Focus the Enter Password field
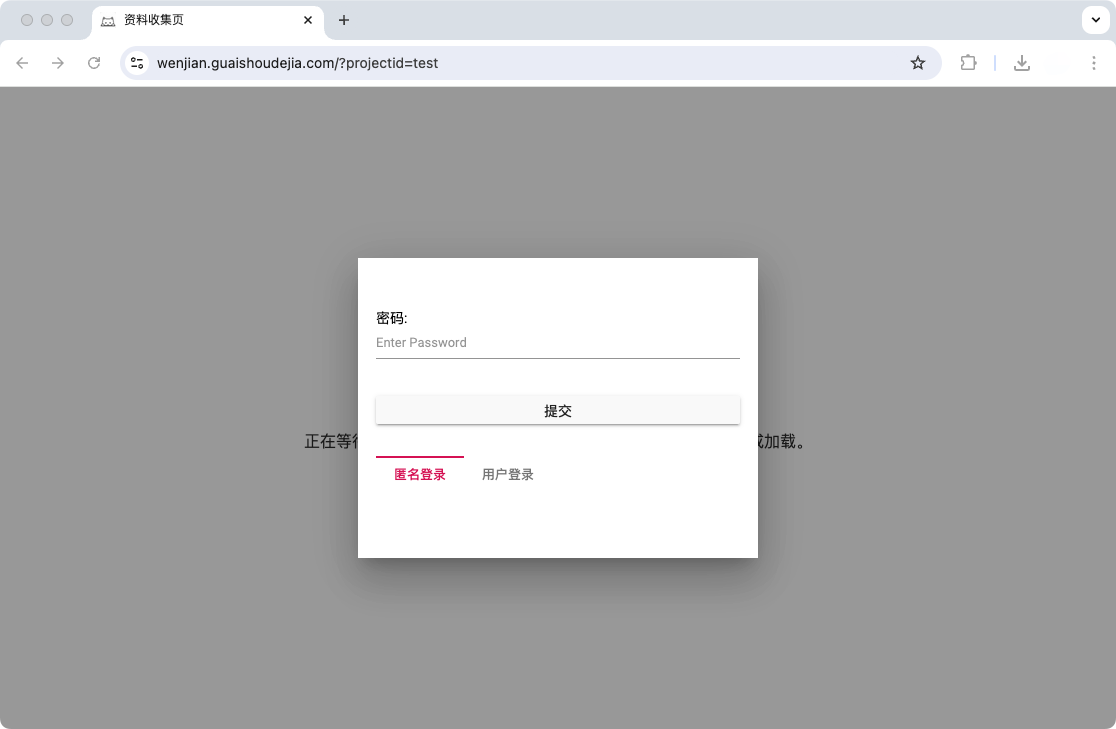Viewport: 1116px width, 729px height. 558,343
